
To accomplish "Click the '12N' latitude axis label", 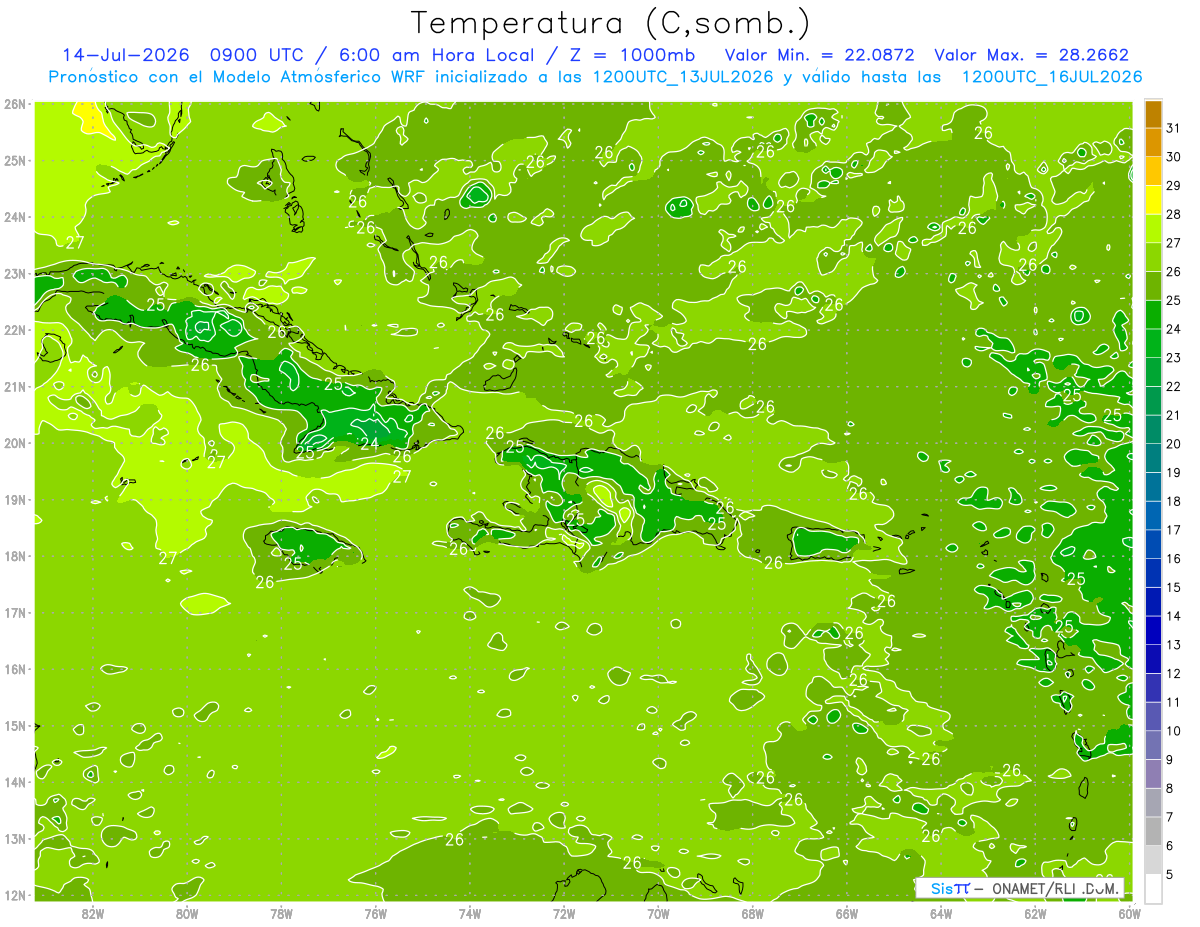I will 15,895.
